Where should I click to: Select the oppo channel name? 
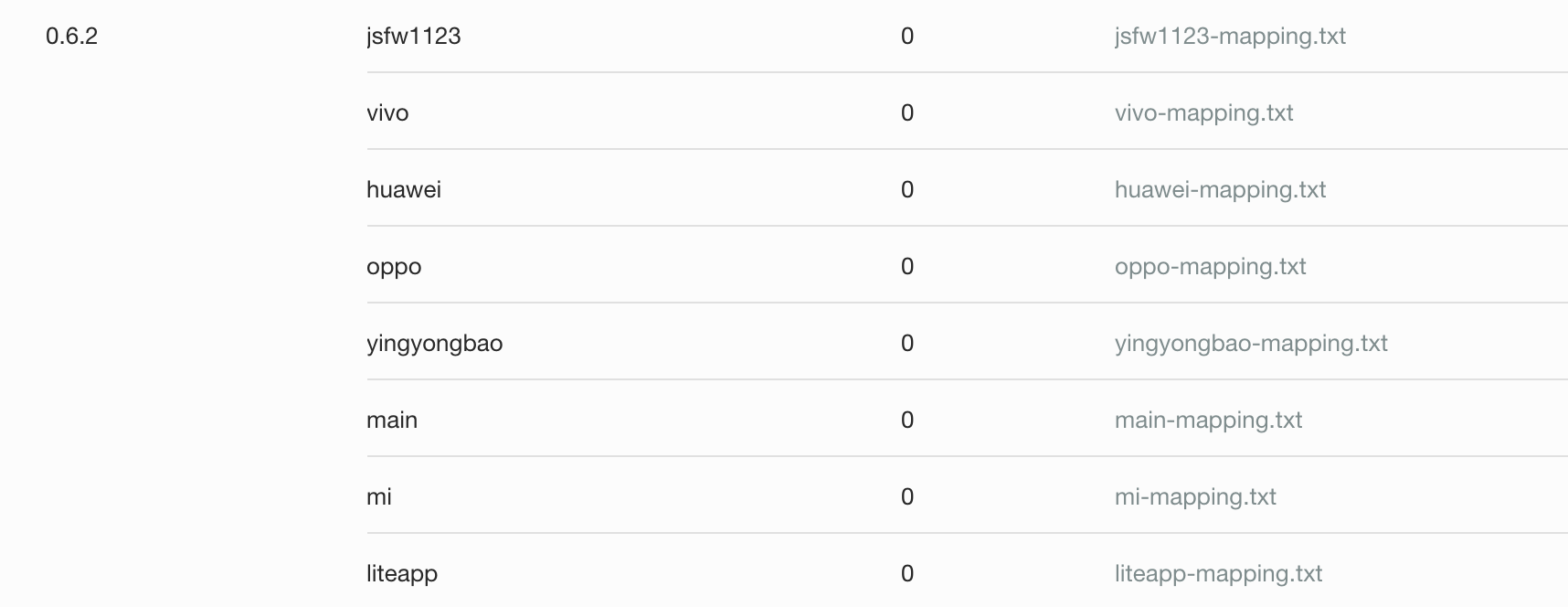click(394, 267)
